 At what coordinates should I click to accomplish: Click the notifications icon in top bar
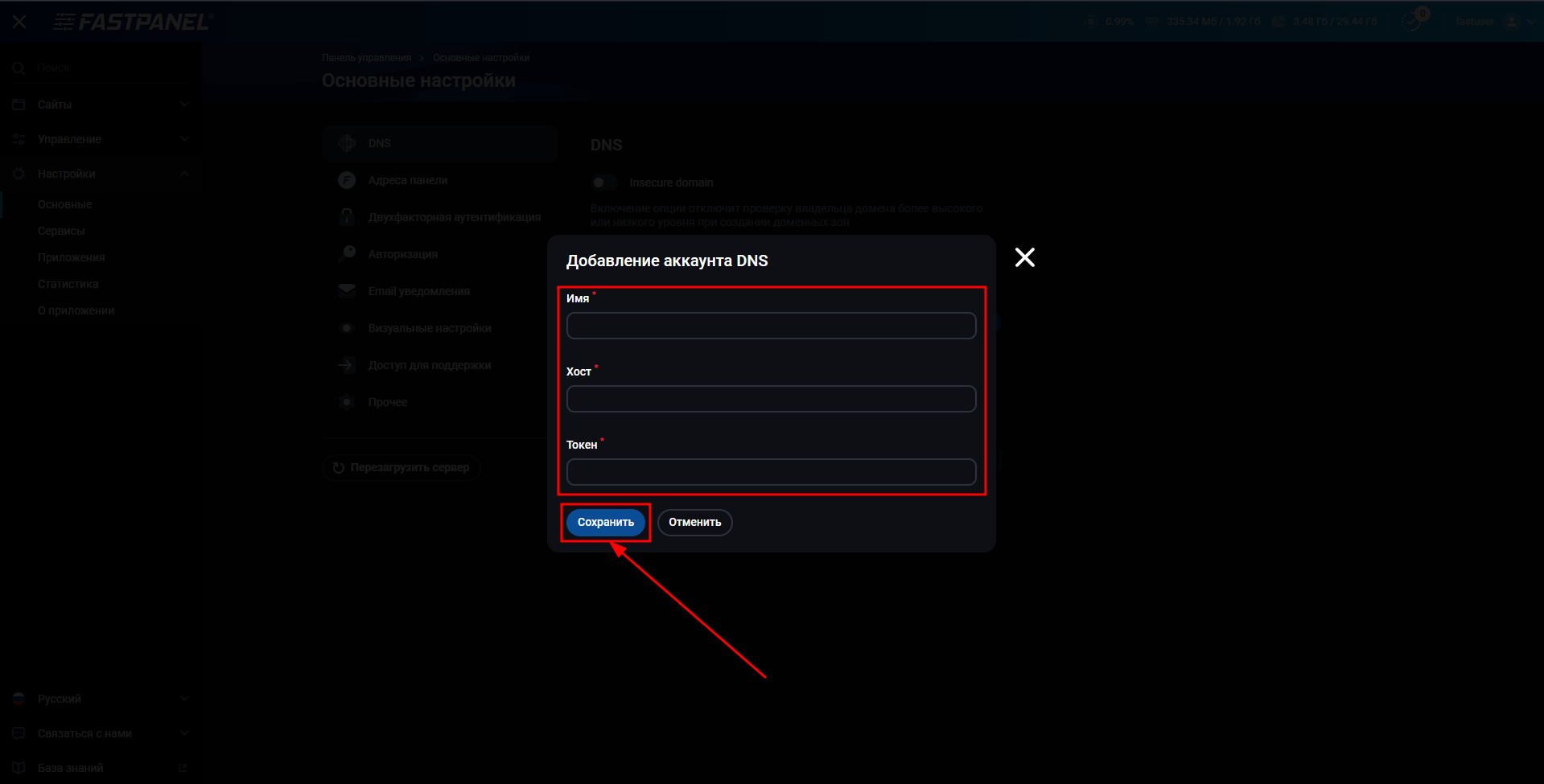1412,21
